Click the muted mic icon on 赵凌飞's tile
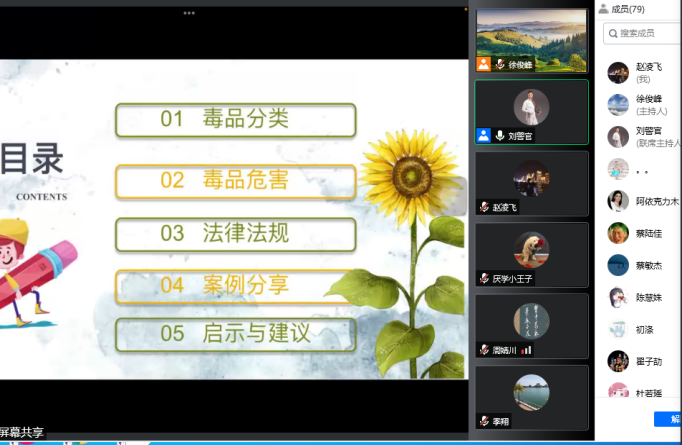The image size is (682, 445). pos(484,207)
